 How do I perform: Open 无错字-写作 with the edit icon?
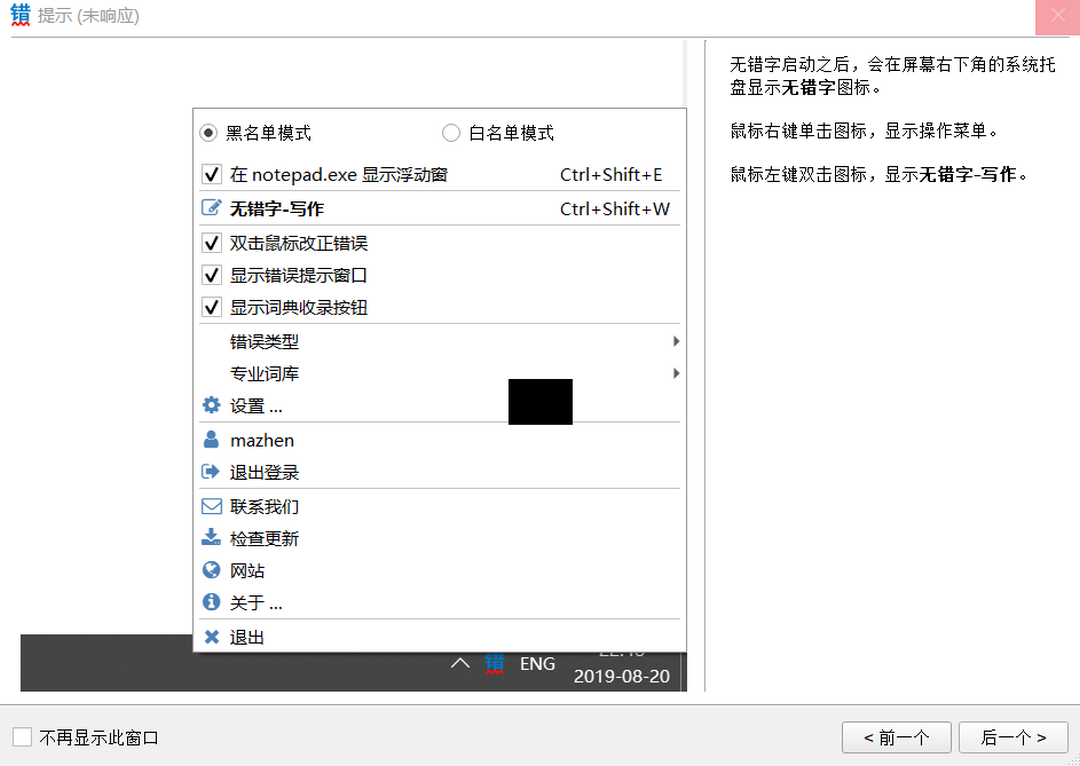(211, 208)
